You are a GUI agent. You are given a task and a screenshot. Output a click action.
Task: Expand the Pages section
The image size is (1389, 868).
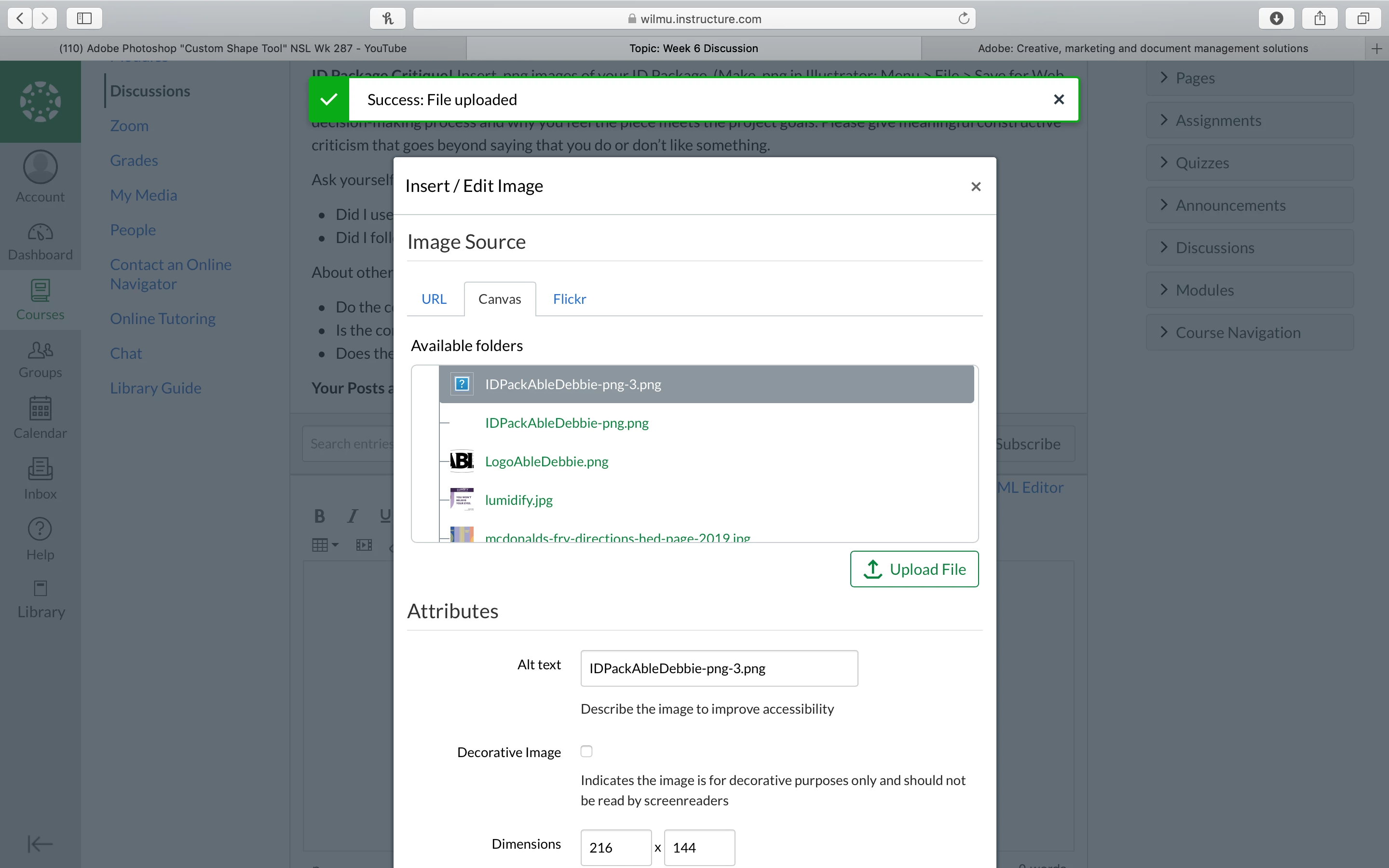(1195, 78)
